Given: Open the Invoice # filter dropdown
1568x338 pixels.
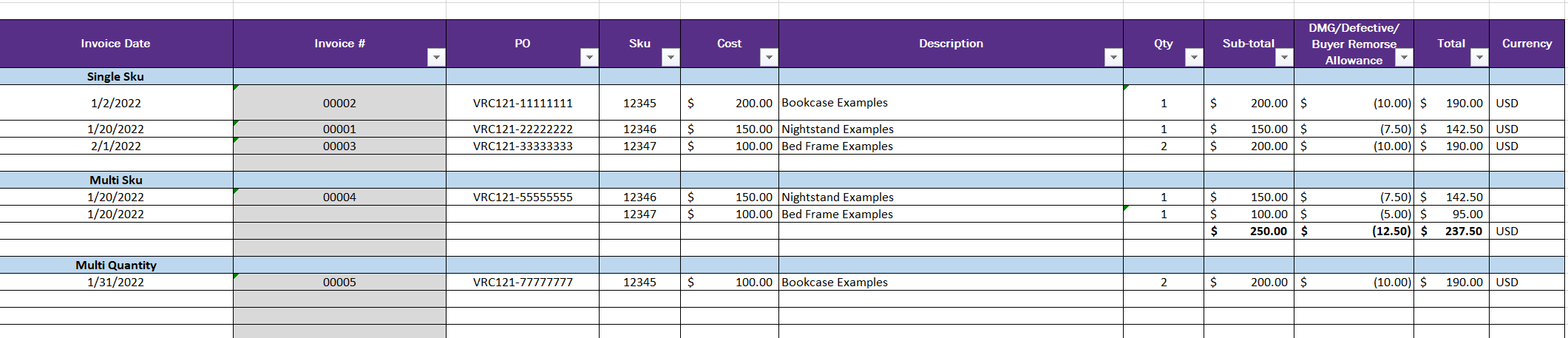Looking at the screenshot, I should [x=437, y=58].
